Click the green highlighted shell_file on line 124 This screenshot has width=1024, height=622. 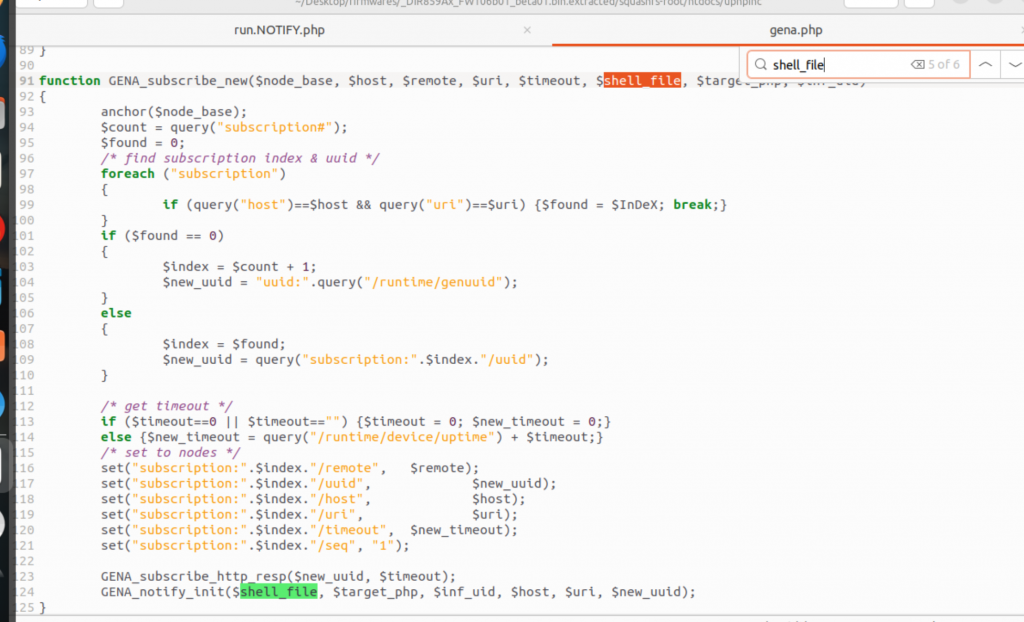tap(278, 592)
